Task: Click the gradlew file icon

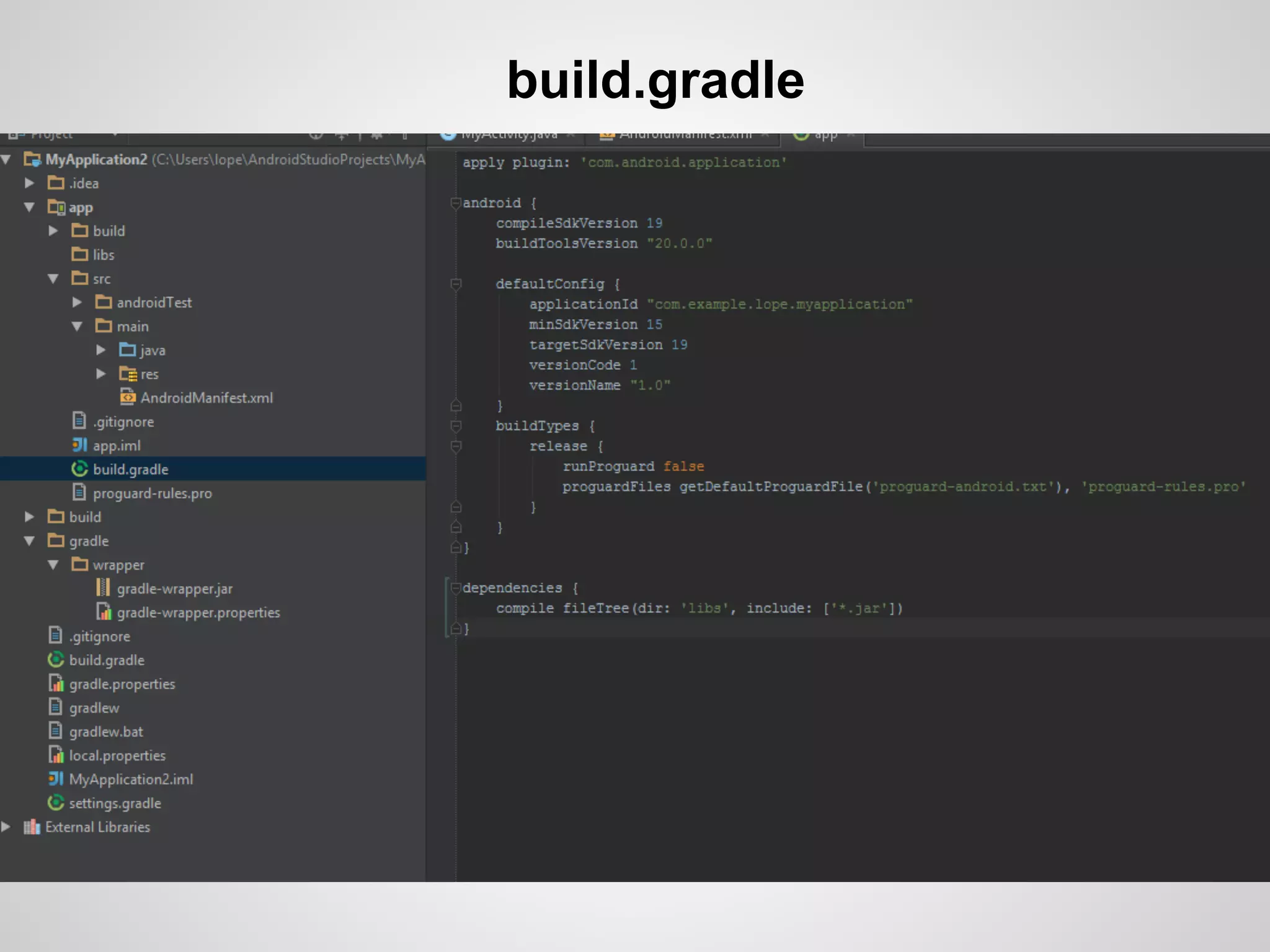Action: (55, 707)
